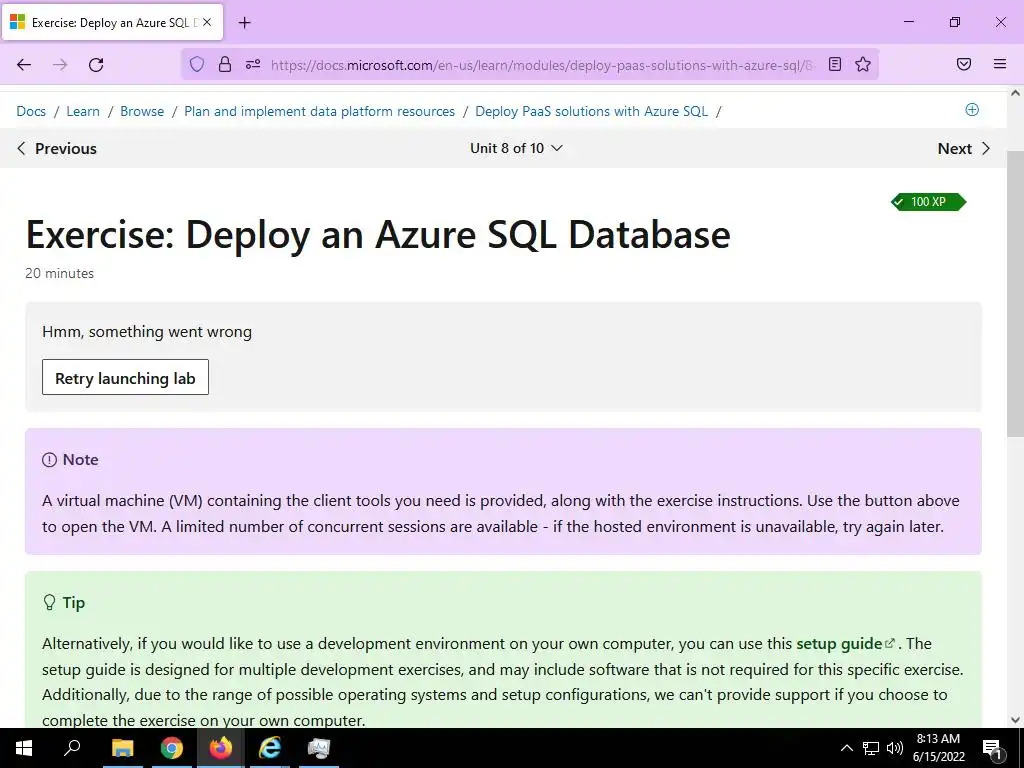Launch Google Chrome from taskbar
The image size is (1024, 768).
tap(172, 748)
